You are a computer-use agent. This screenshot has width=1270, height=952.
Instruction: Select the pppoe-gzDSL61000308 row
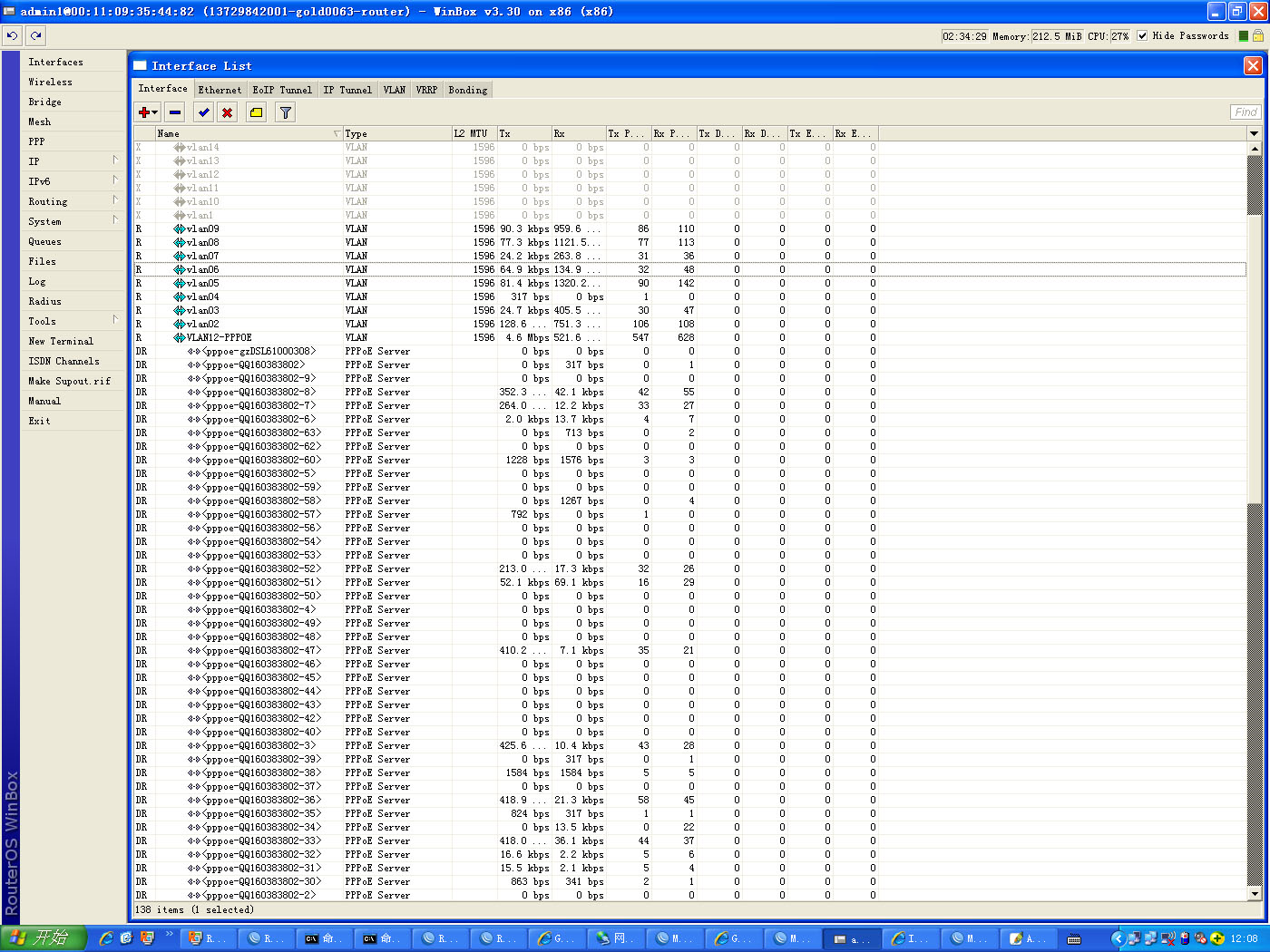pyautogui.click(x=689, y=351)
